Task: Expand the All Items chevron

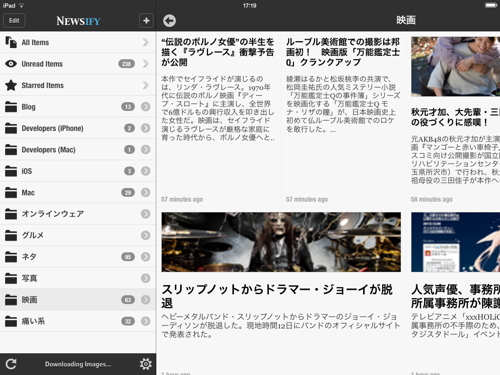Action: point(146,42)
